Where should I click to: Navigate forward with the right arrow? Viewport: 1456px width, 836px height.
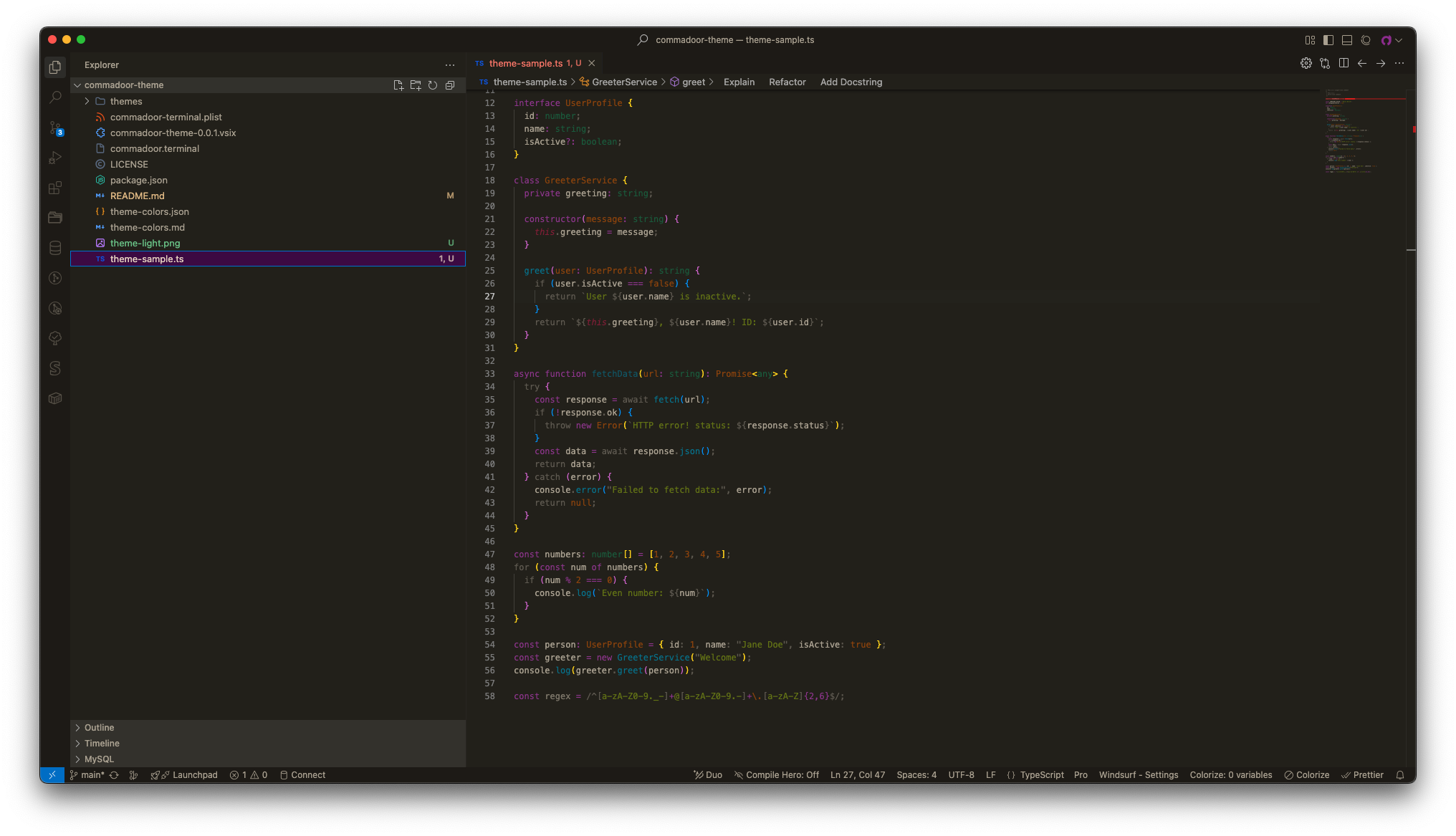(x=1381, y=64)
